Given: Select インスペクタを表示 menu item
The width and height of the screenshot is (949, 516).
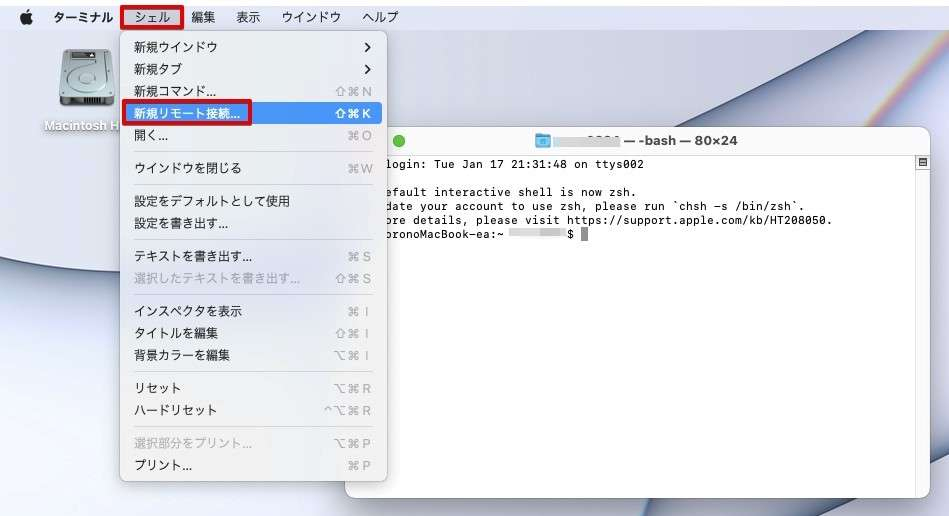Looking at the screenshot, I should point(253,311).
